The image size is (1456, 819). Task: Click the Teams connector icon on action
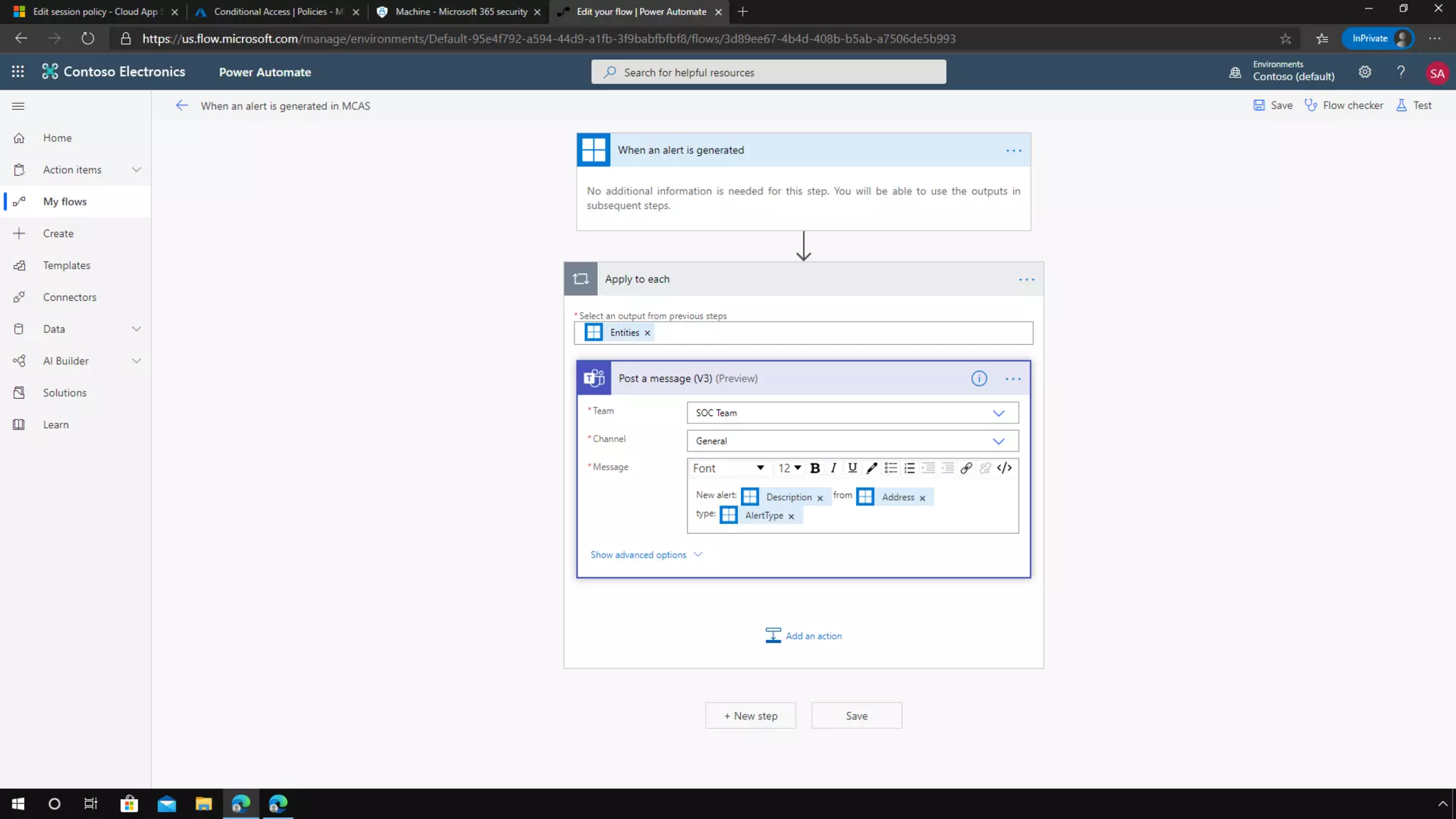[594, 378]
